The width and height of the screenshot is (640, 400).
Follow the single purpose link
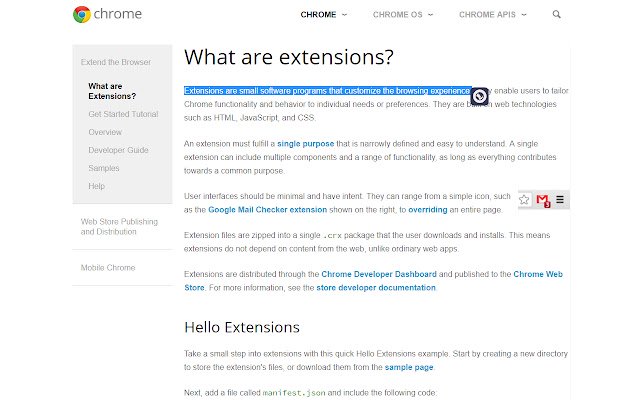coord(306,144)
